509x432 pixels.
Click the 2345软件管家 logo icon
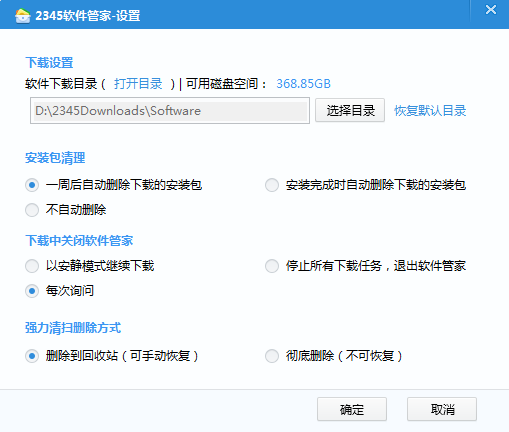click(23, 16)
